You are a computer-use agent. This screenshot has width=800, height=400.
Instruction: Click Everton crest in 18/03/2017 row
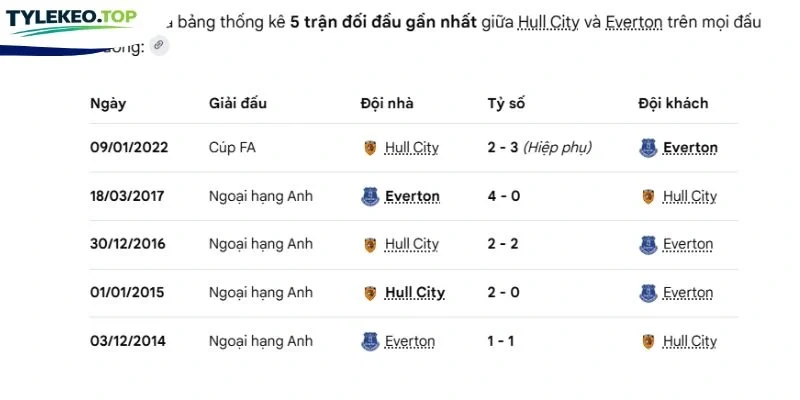click(370, 196)
